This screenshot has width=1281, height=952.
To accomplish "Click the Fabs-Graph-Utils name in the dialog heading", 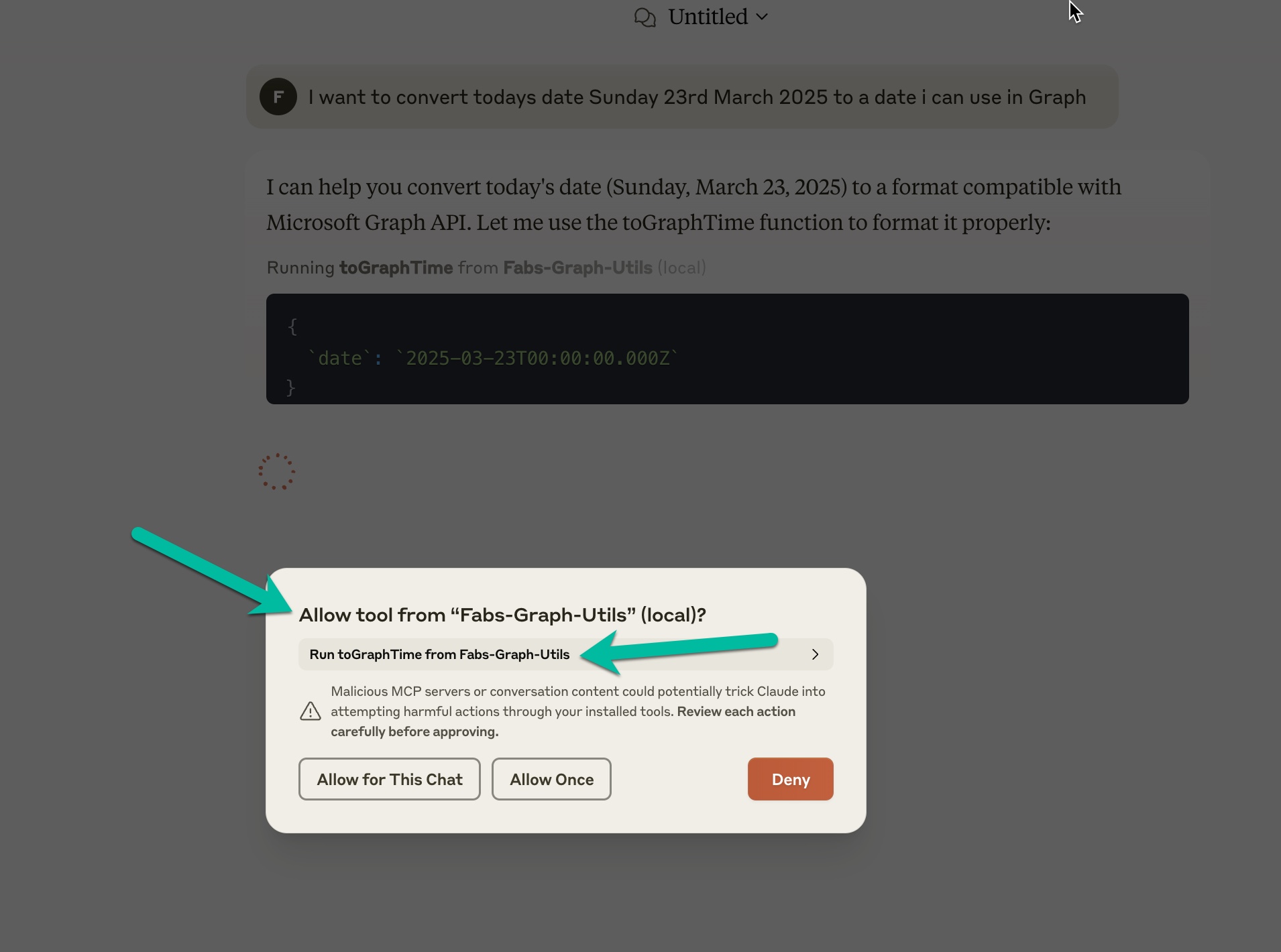I will (542, 614).
